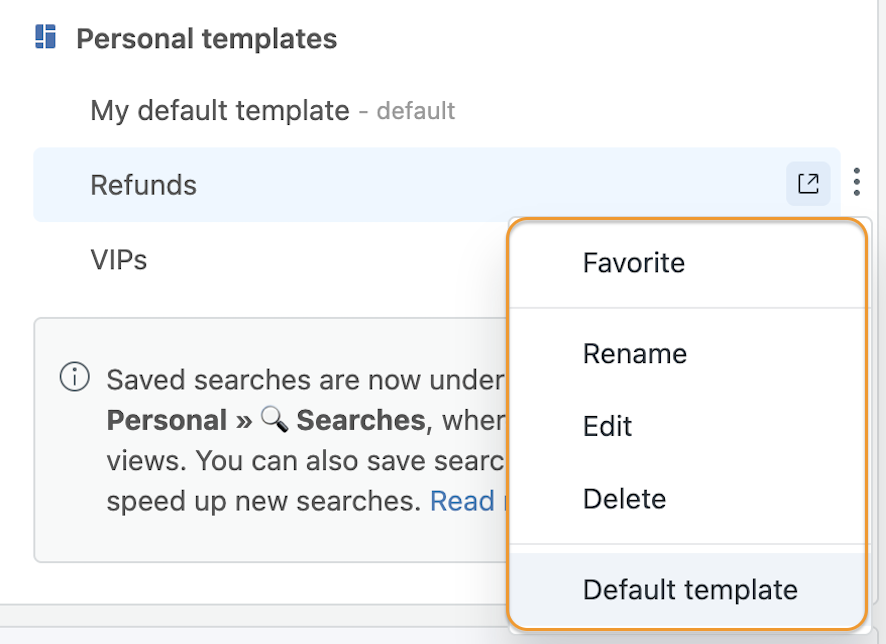The width and height of the screenshot is (886, 644).
Task: Click the bold Searches text
Action: [361, 420]
